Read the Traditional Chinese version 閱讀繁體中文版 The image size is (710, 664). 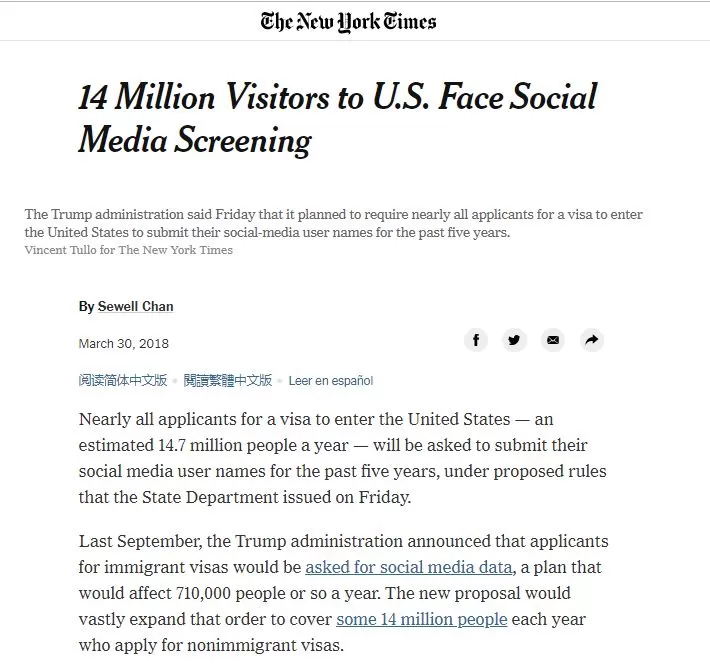(228, 380)
